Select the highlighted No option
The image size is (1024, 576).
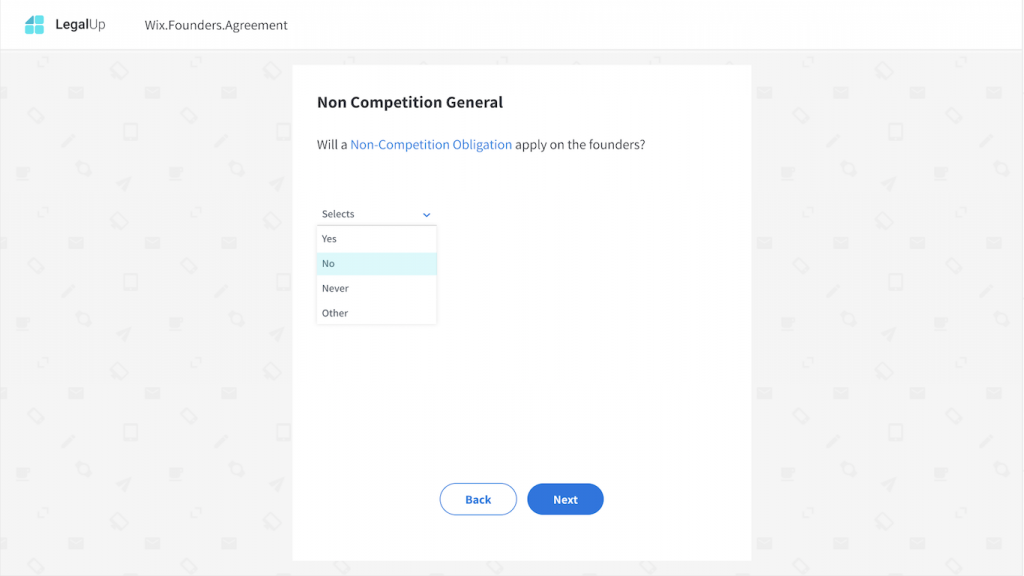click(x=376, y=264)
